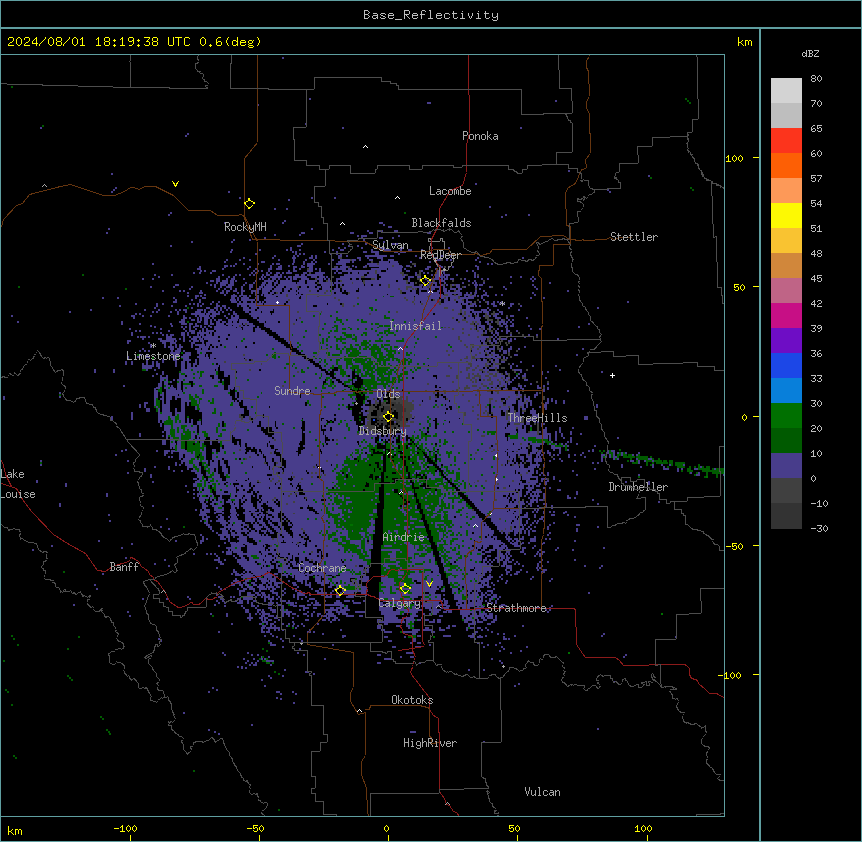Select the Innisfail label

pos(416,326)
